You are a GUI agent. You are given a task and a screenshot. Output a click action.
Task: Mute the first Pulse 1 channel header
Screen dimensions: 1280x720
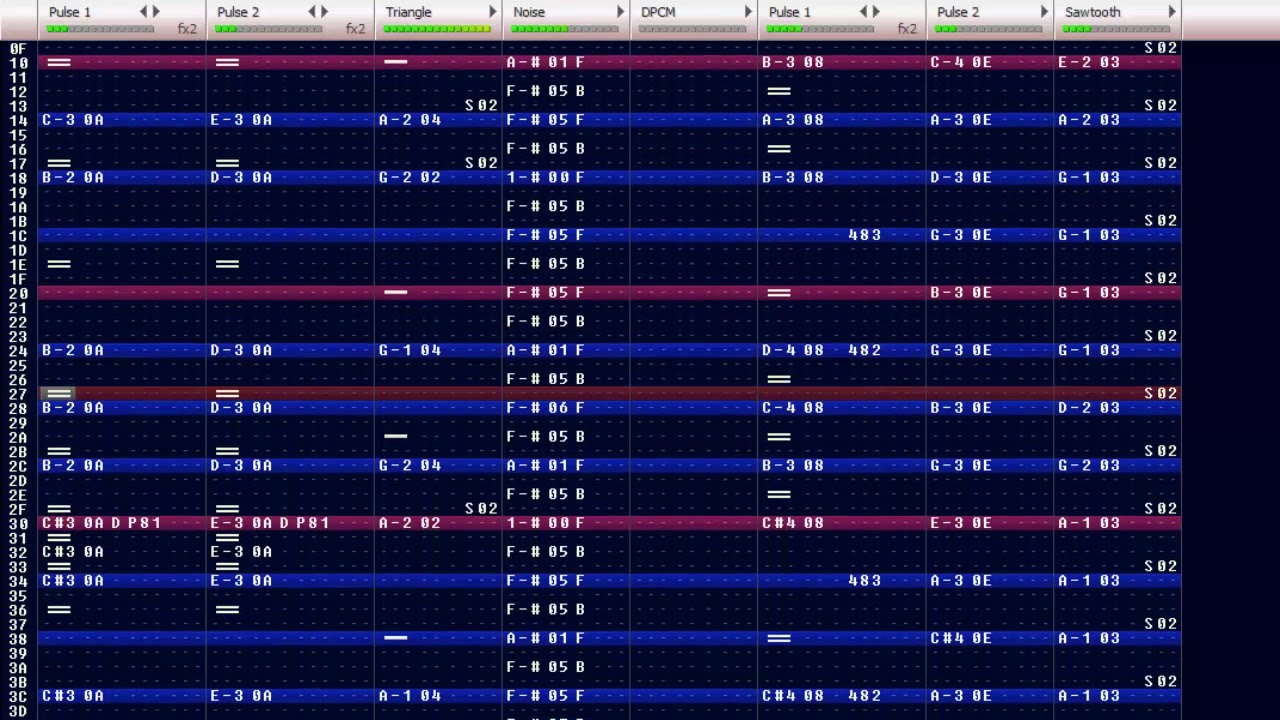69,12
